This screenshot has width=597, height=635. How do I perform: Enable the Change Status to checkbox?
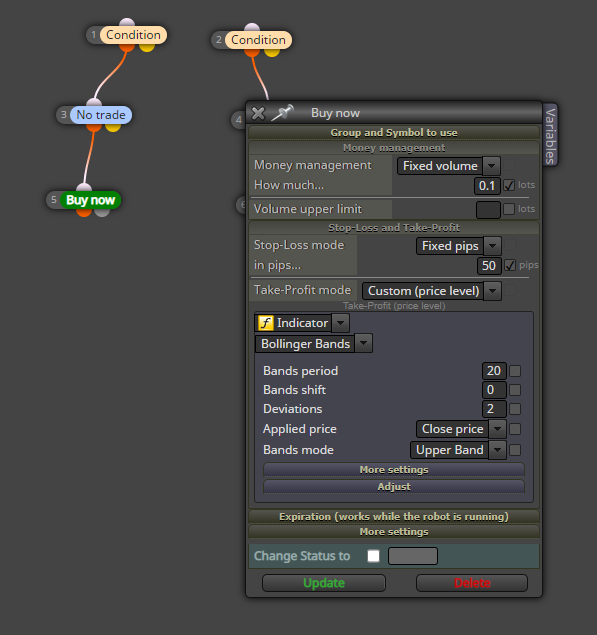point(373,556)
